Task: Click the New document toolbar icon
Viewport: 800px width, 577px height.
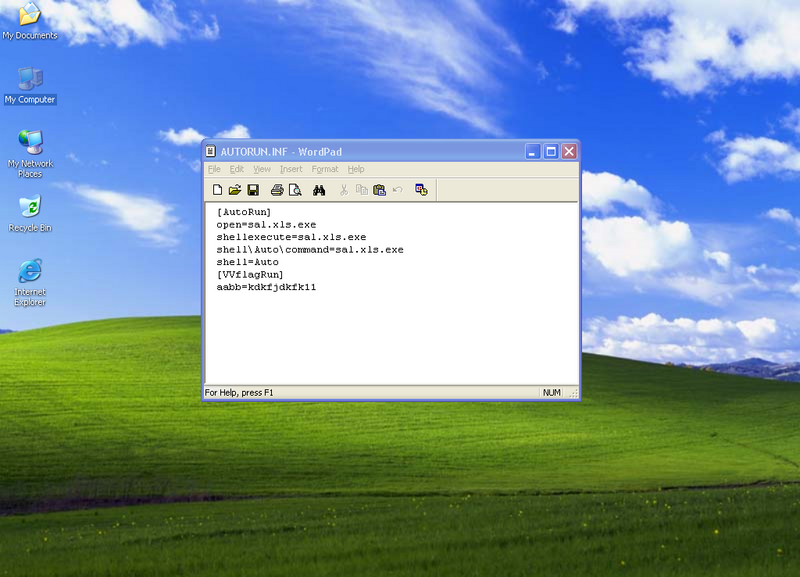Action: 217,190
